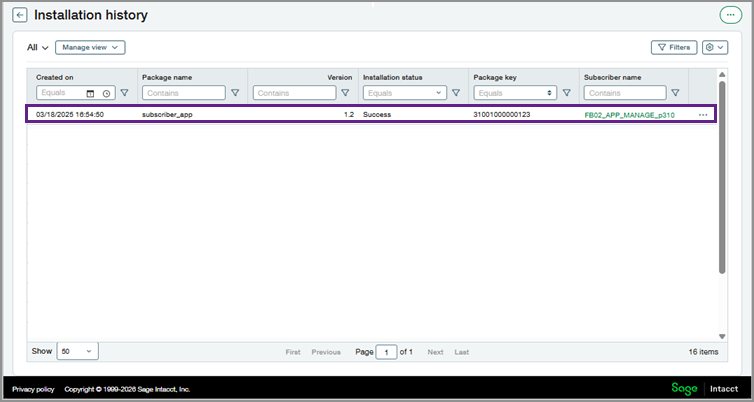Select the package key 31001000000123 cell

502,114
